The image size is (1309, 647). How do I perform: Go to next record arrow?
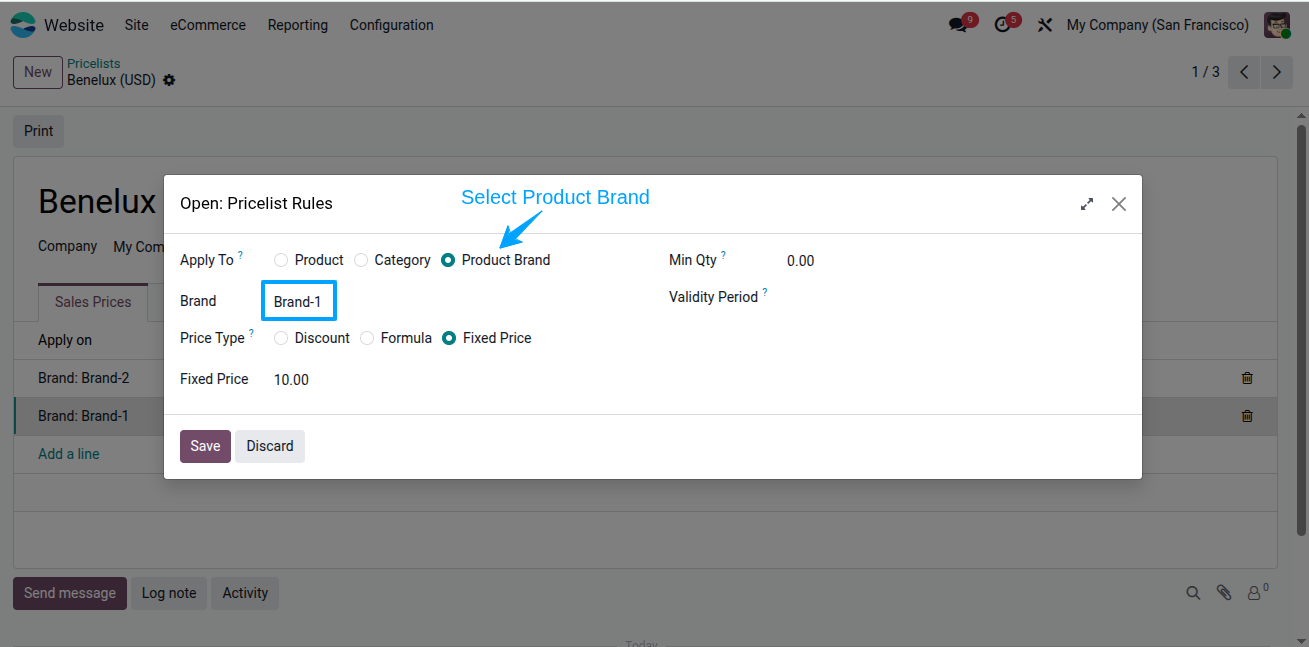(x=1276, y=72)
